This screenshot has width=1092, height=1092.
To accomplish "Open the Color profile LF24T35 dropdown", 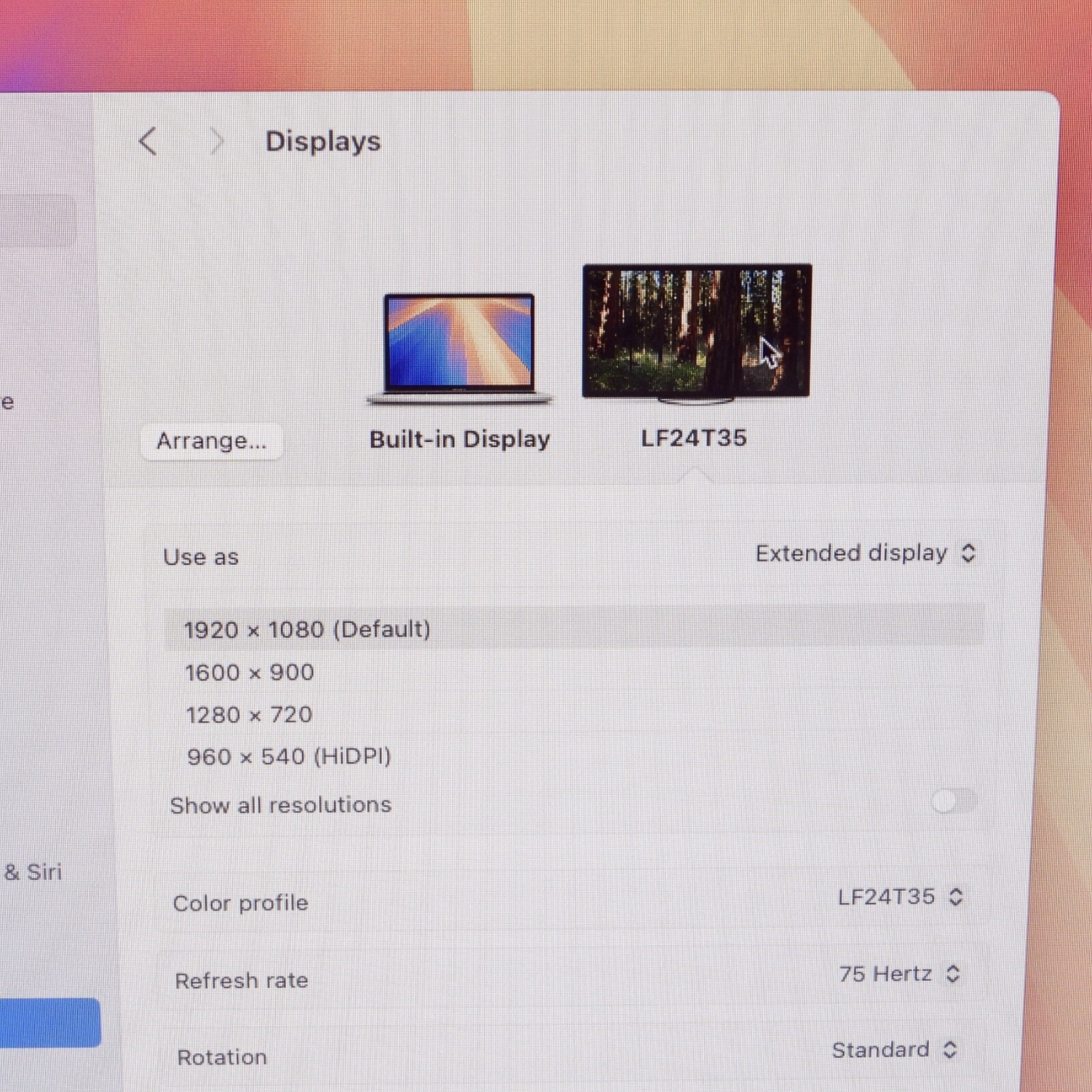I will coord(900,897).
